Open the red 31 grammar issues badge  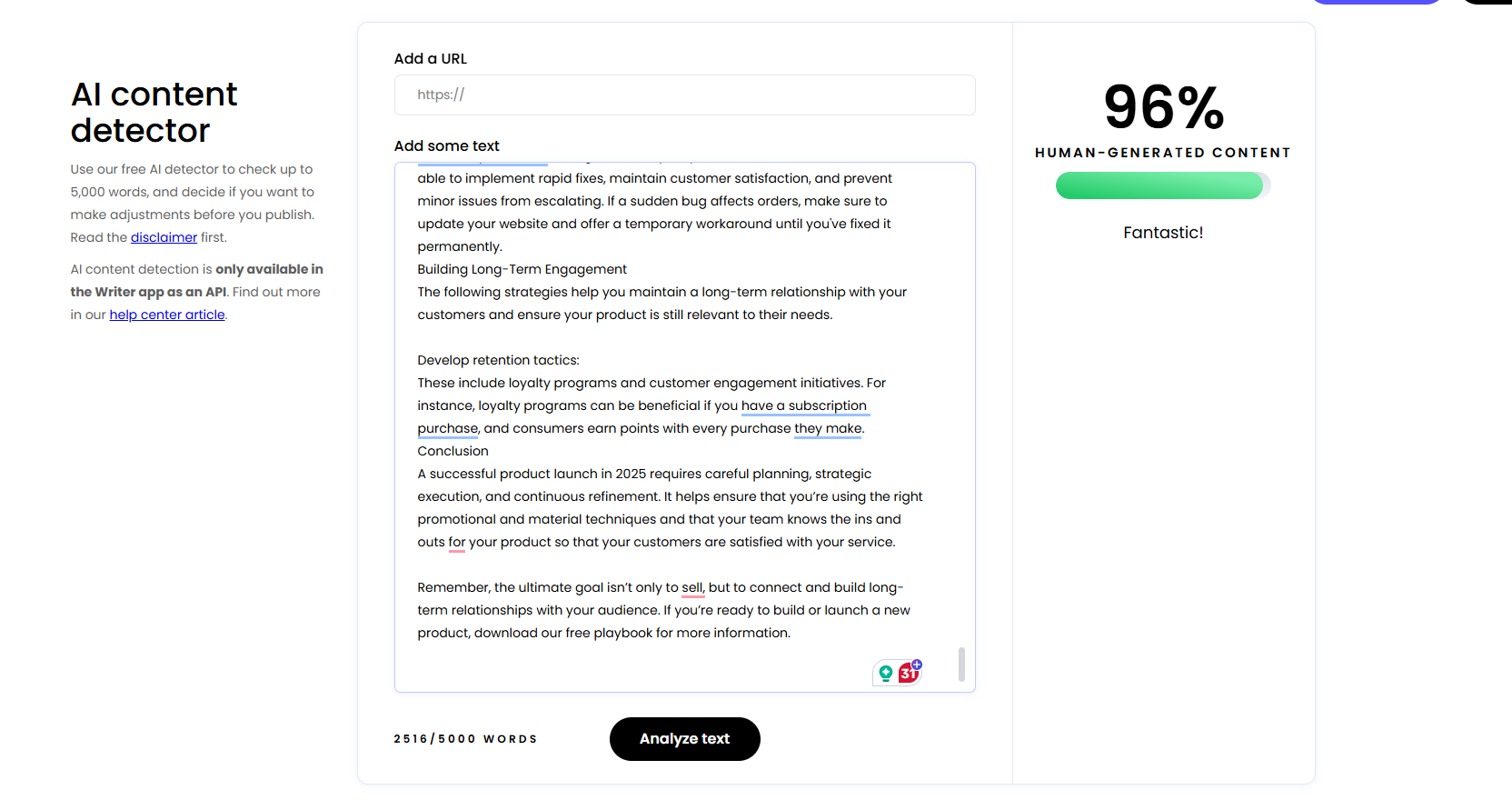(x=907, y=675)
